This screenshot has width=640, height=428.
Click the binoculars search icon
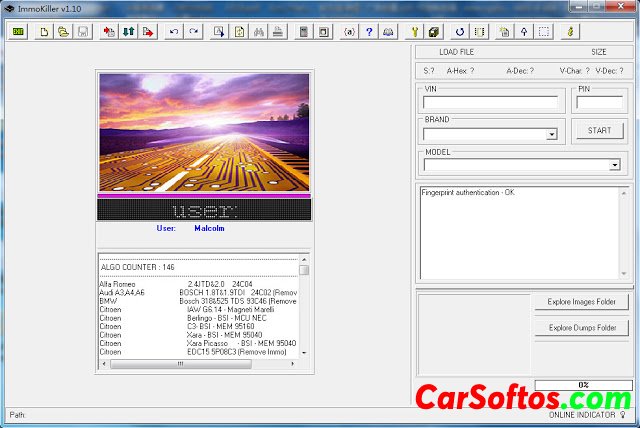coord(259,32)
